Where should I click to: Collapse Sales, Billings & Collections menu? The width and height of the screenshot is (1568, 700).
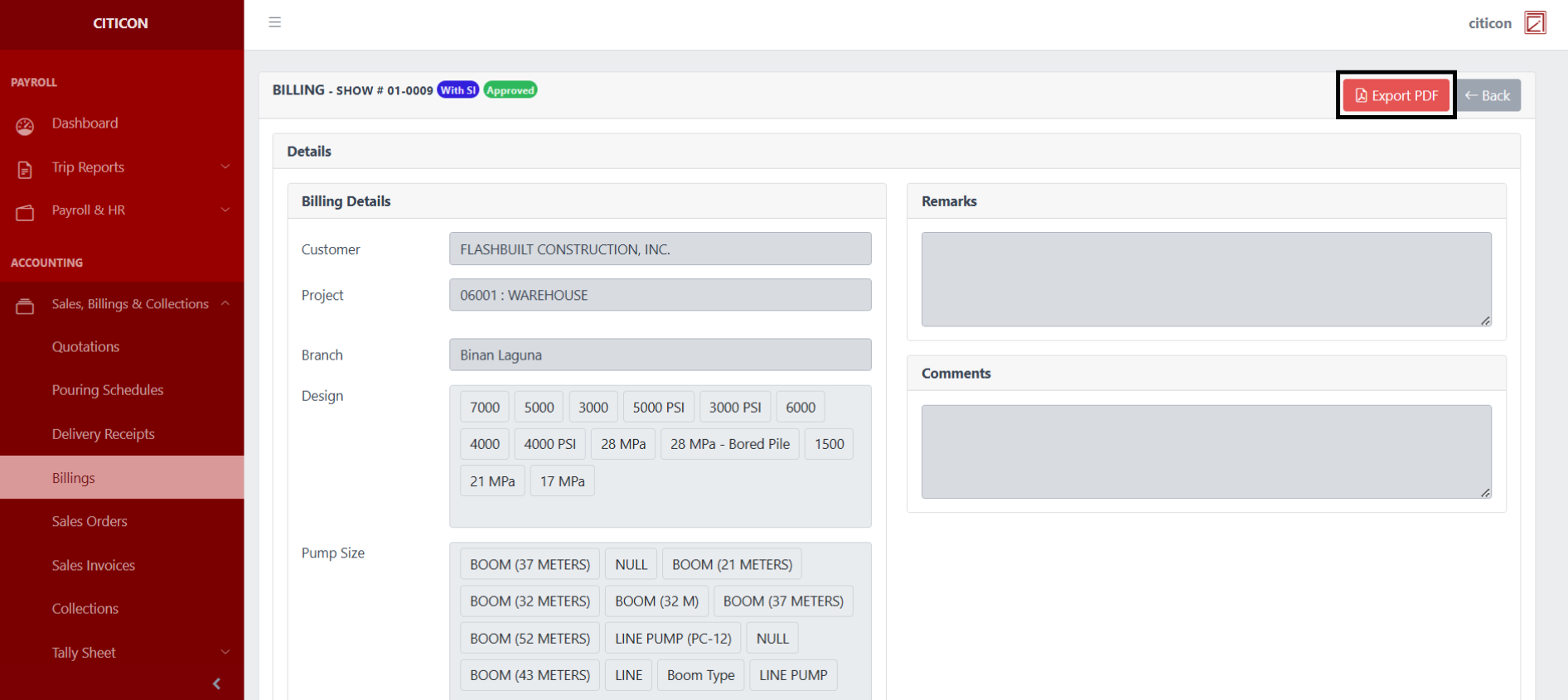[x=225, y=304]
